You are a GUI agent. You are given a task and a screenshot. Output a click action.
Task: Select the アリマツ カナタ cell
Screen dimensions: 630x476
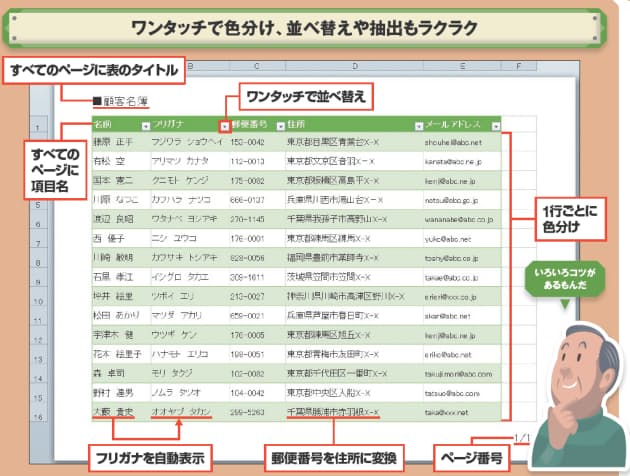click(x=190, y=161)
